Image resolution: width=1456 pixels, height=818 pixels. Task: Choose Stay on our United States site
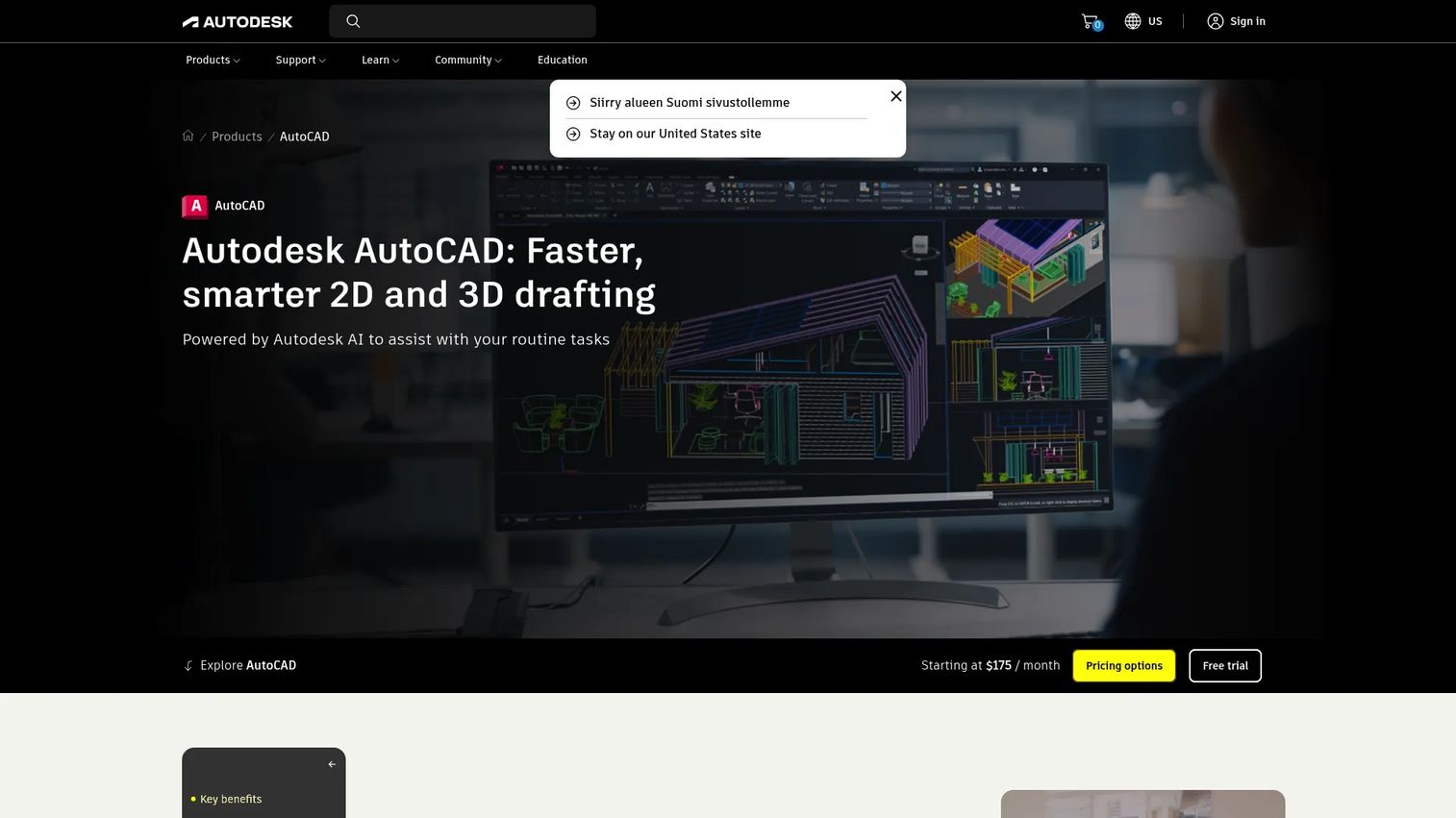tap(675, 134)
